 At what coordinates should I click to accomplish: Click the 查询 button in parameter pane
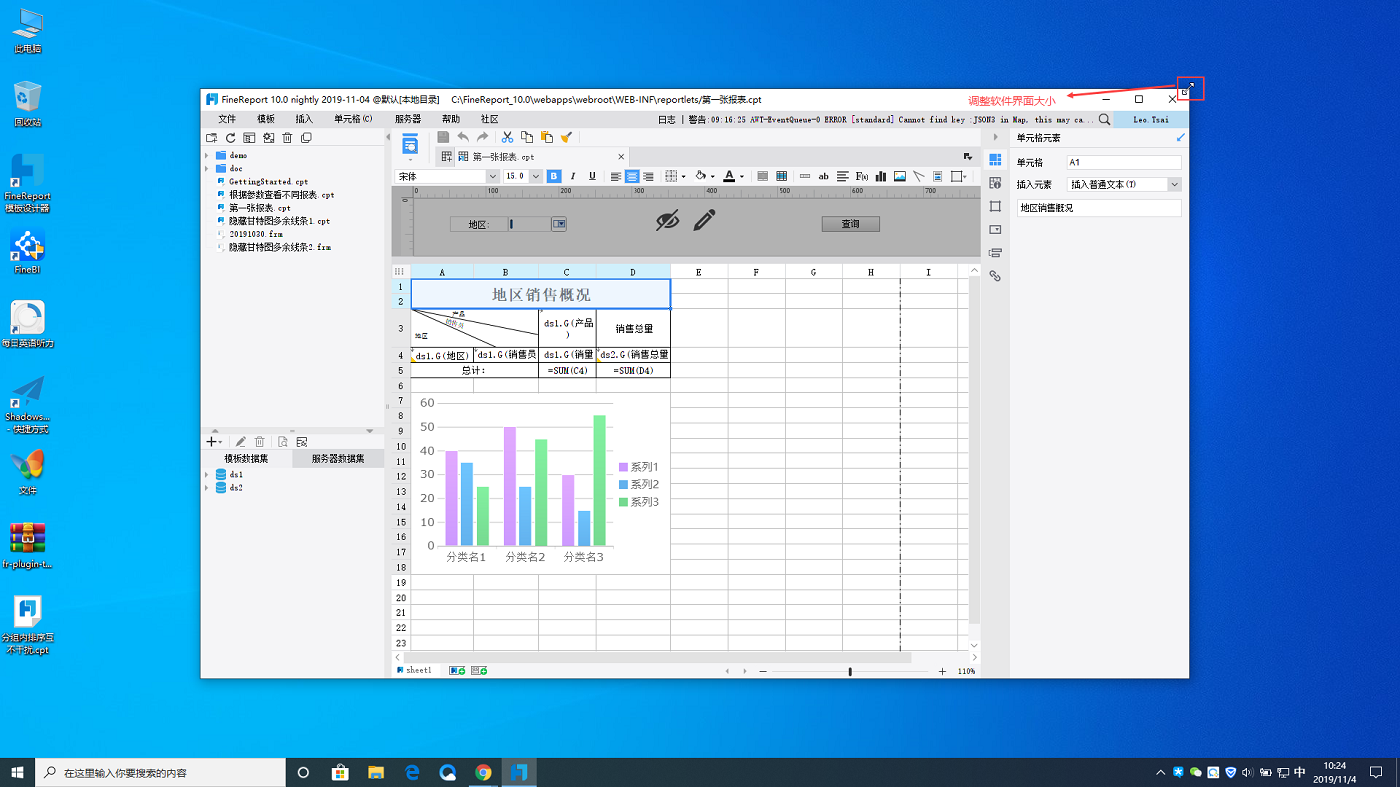click(851, 224)
